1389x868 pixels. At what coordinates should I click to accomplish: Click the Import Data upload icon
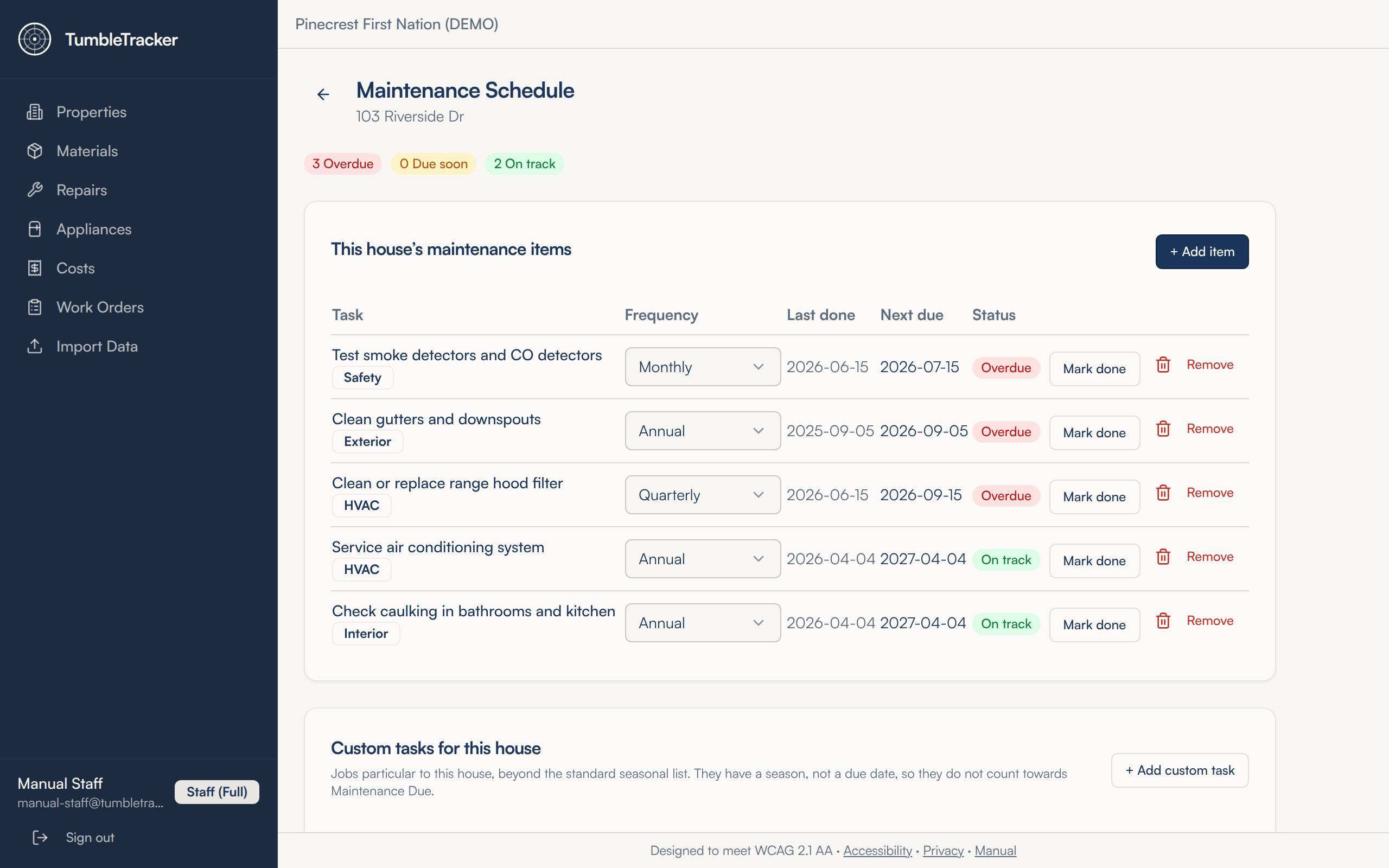(34, 346)
